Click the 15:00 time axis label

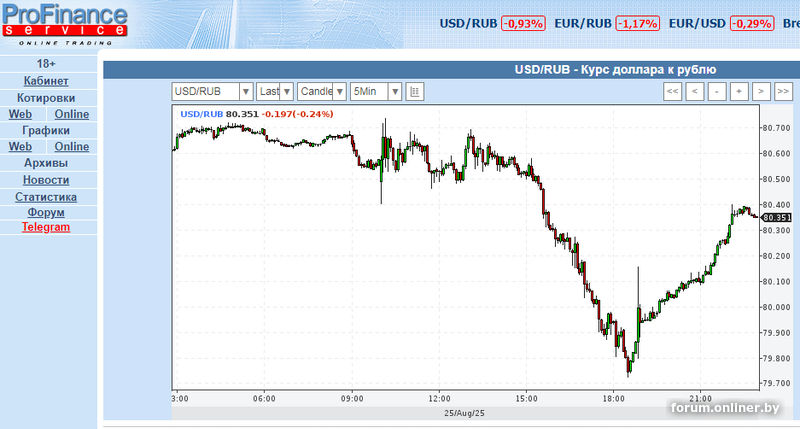pos(526,399)
